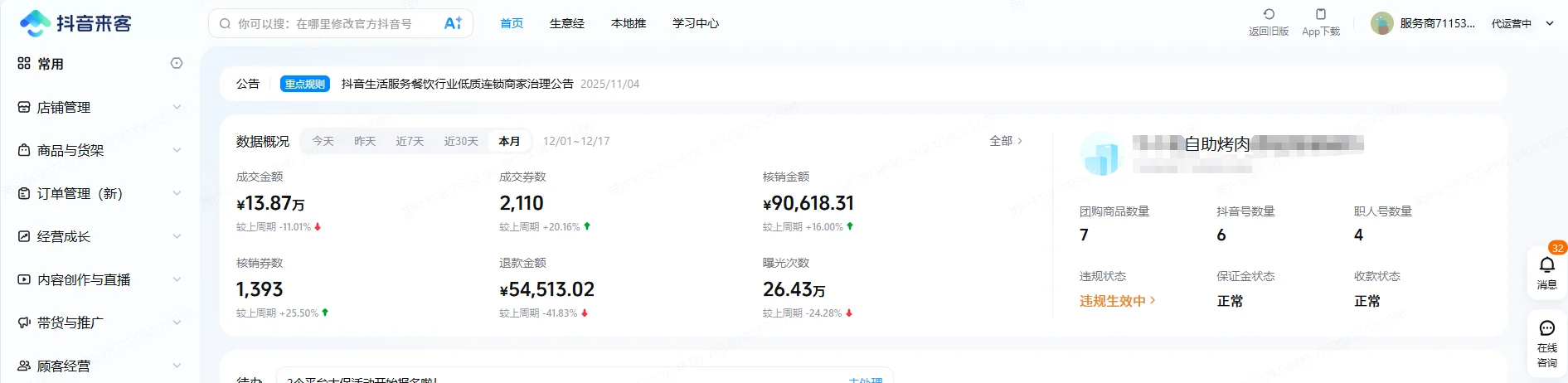Switch data overview to 本月
The width and height of the screenshot is (1568, 383).
509,141
